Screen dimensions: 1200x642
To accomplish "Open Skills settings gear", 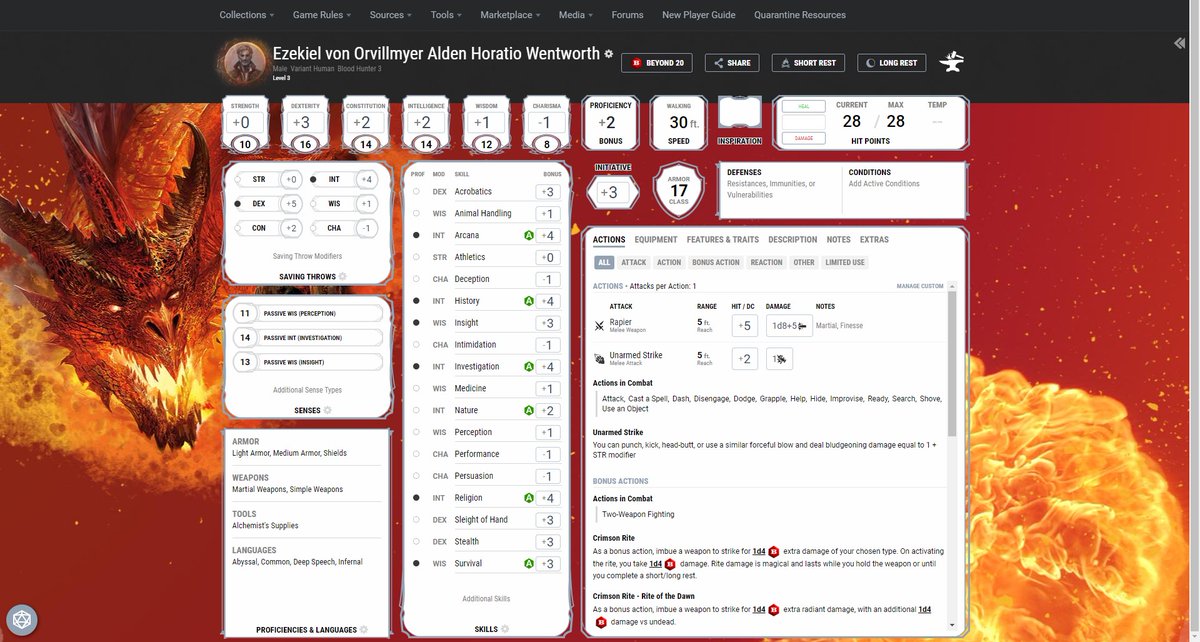I will (505, 629).
